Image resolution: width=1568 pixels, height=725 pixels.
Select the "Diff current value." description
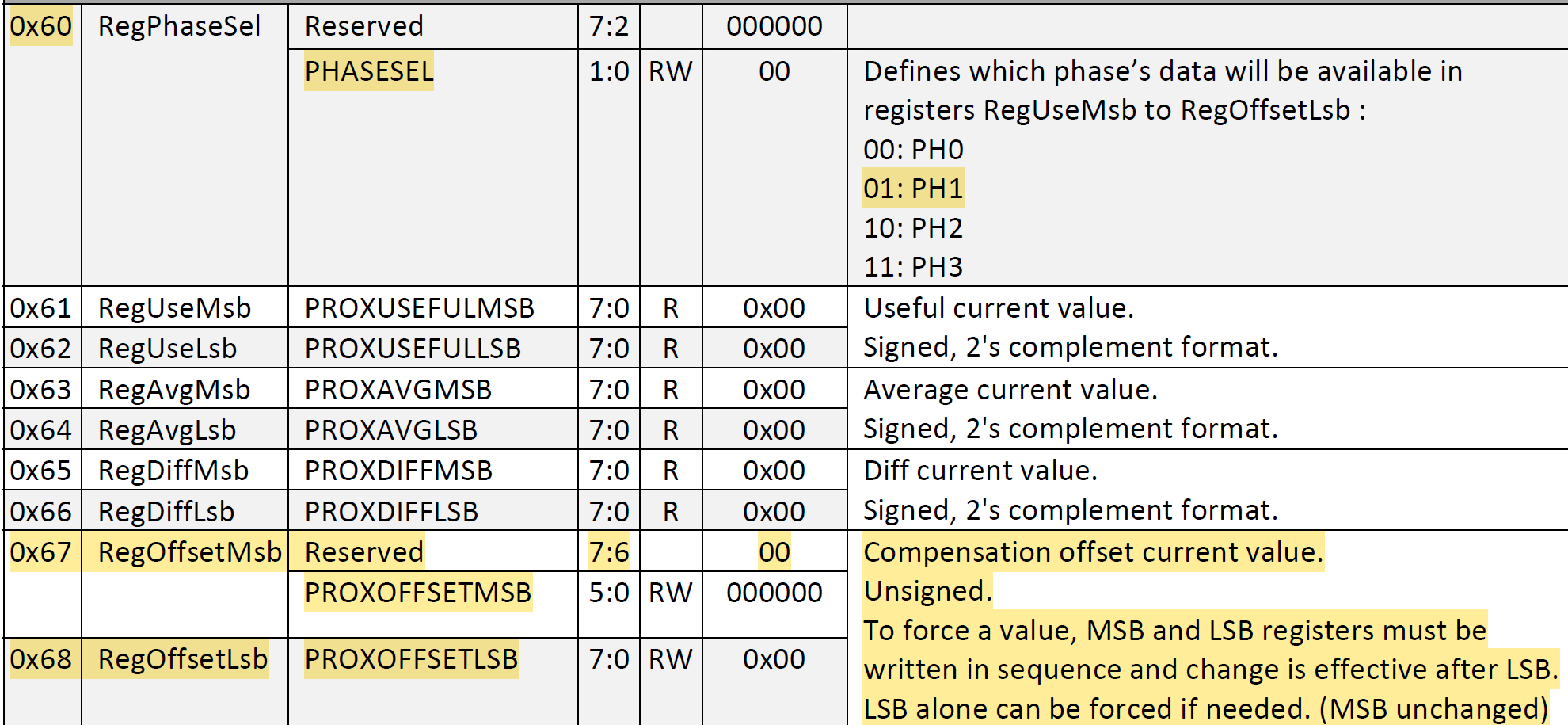point(980,471)
